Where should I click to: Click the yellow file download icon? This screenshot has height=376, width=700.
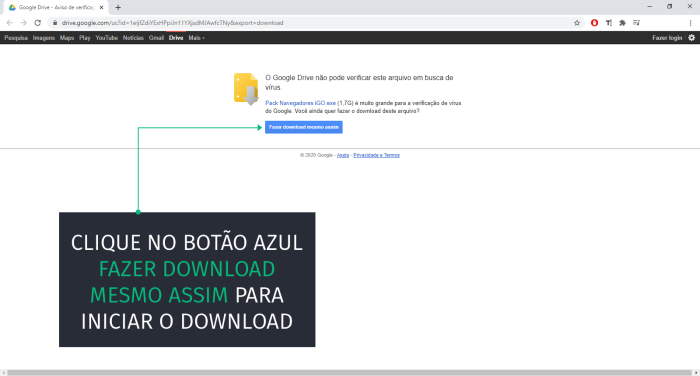pos(246,89)
